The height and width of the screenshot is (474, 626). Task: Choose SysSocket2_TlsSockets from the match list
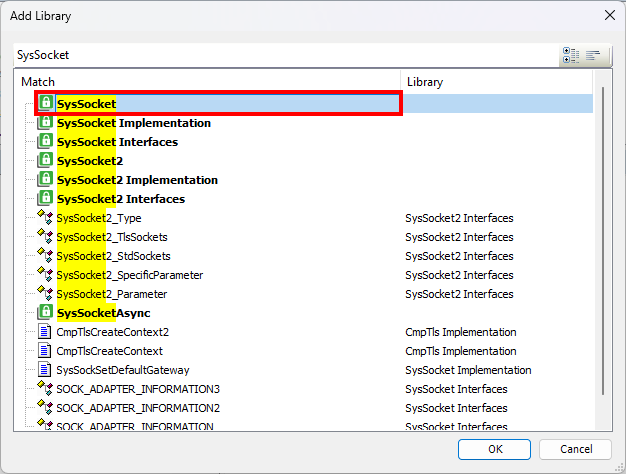(x=112, y=237)
